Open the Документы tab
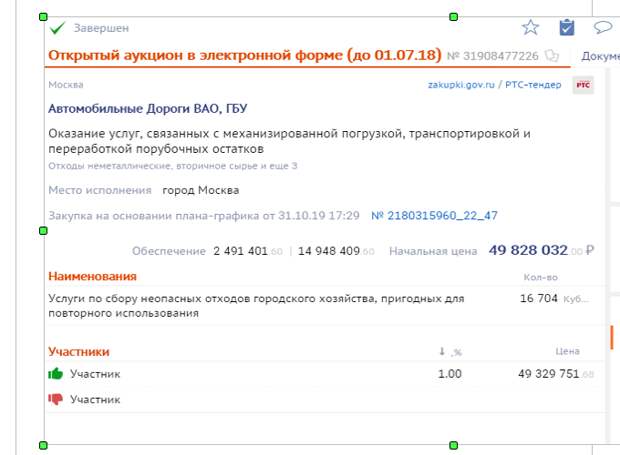Viewport: 620px width, 455px height. coord(600,56)
